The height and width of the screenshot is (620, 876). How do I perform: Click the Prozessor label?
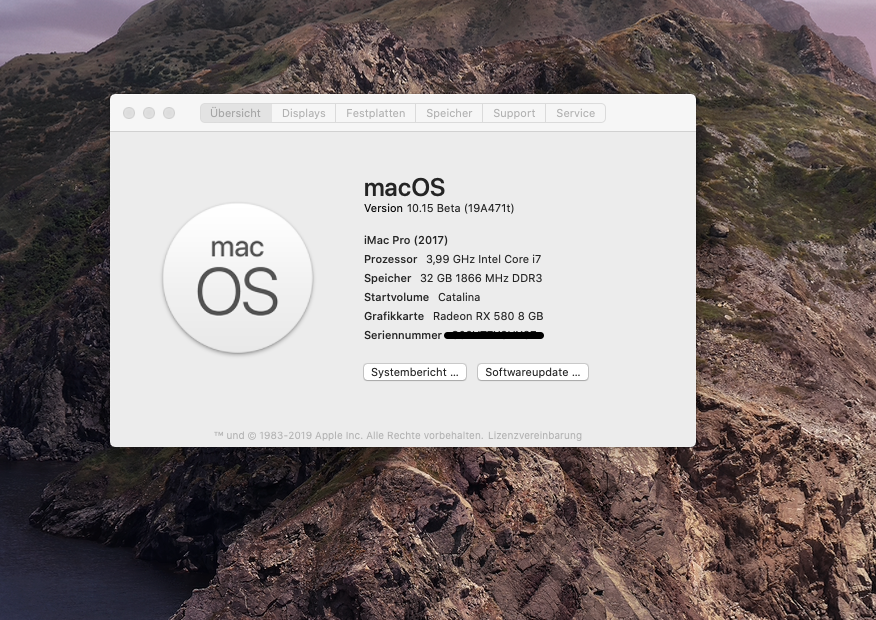[x=391, y=259]
